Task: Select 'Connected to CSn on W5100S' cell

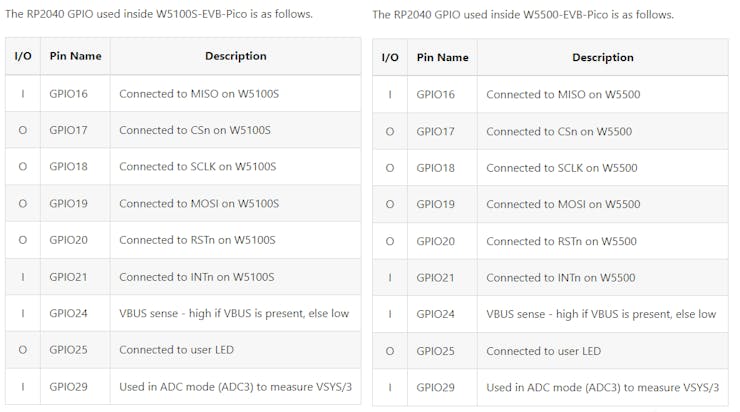Action: coord(195,130)
